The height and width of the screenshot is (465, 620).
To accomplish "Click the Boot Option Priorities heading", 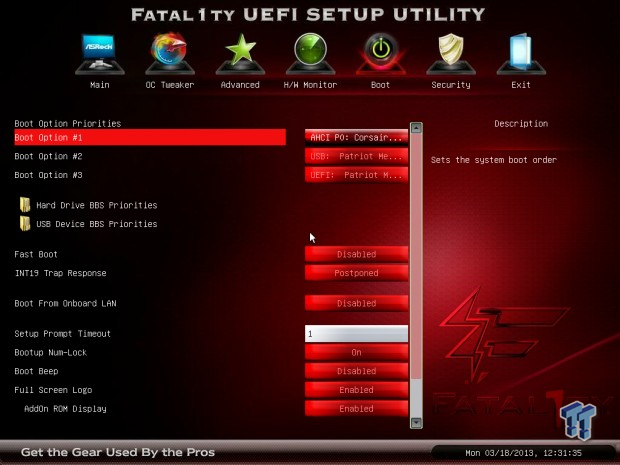I will (x=68, y=123).
